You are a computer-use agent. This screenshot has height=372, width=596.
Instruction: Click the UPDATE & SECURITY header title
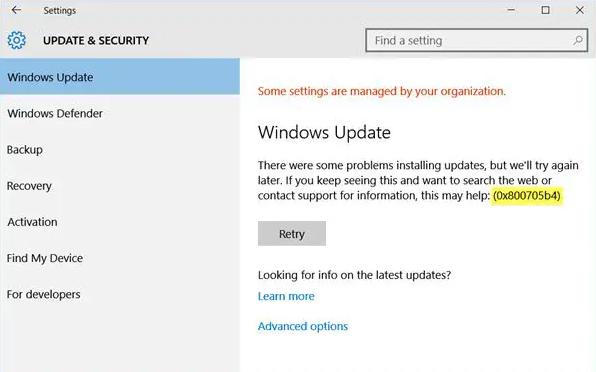click(96, 40)
